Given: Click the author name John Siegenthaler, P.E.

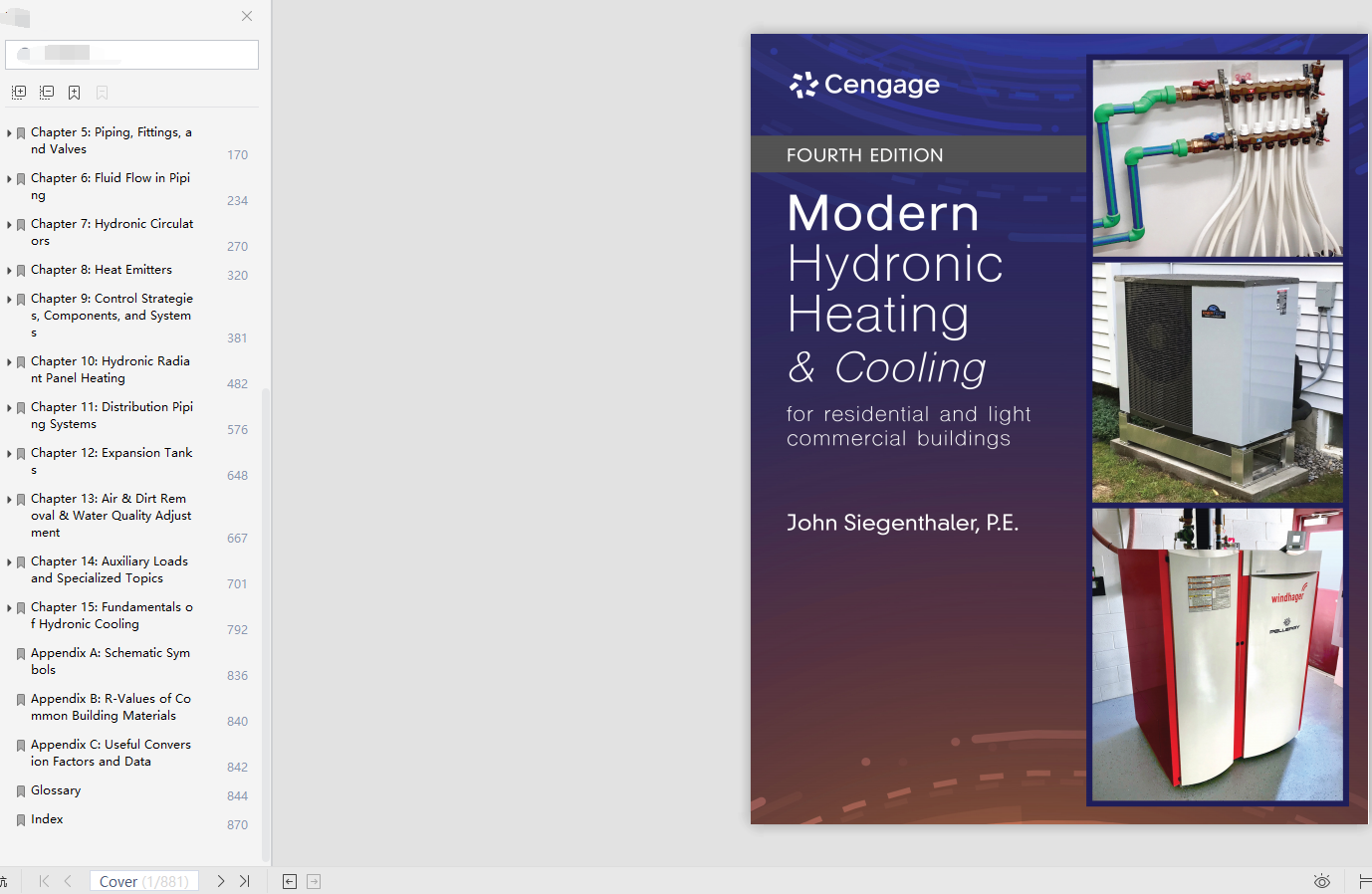Looking at the screenshot, I should 902,523.
